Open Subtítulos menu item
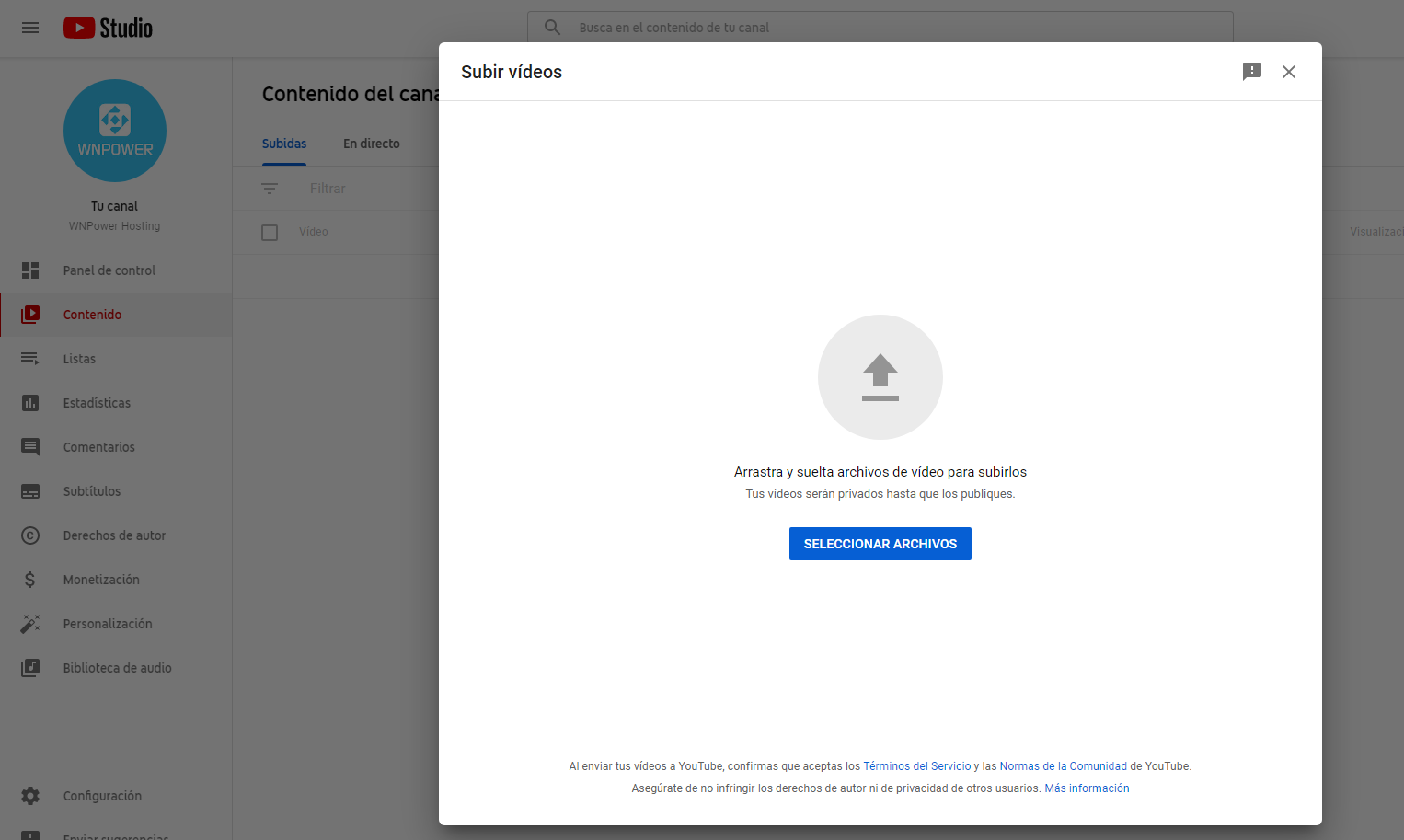The width and height of the screenshot is (1404, 840). coord(116,491)
